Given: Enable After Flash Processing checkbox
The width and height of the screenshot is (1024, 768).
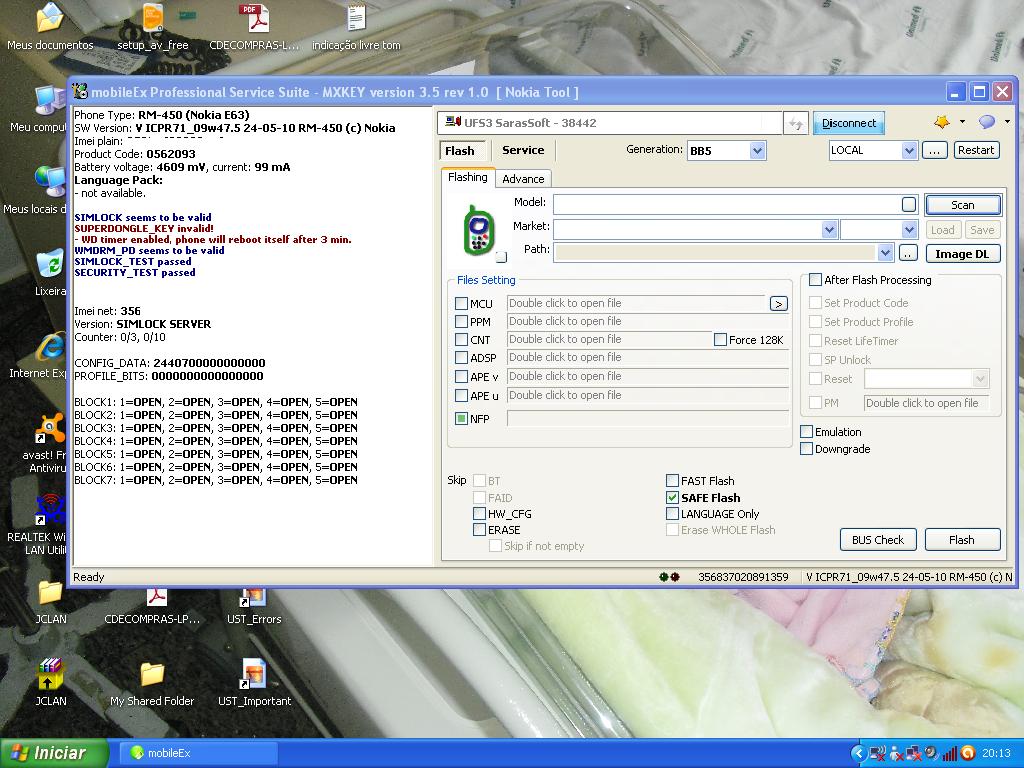Looking at the screenshot, I should [815, 280].
